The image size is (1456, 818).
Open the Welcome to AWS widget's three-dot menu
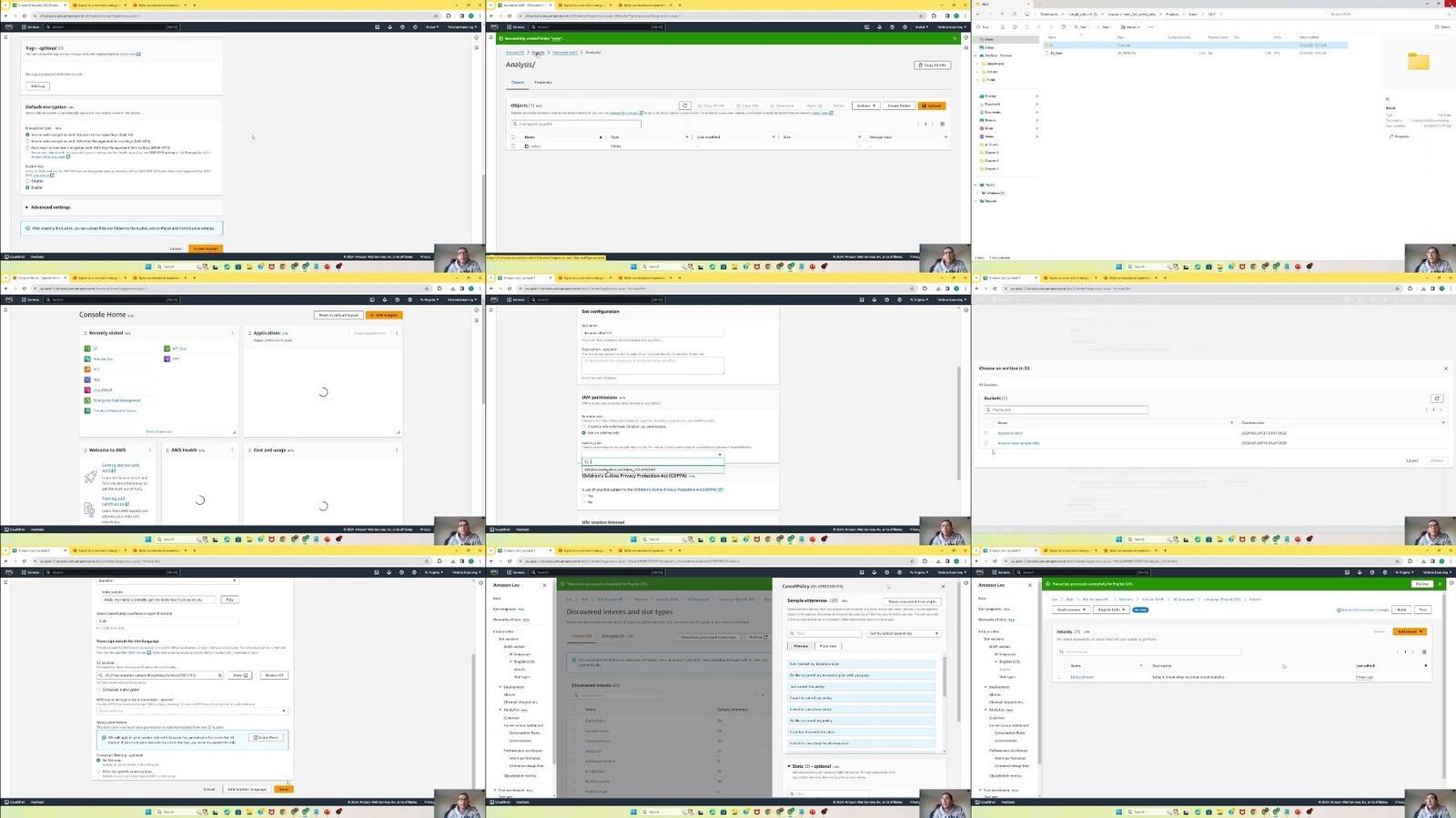click(x=150, y=449)
